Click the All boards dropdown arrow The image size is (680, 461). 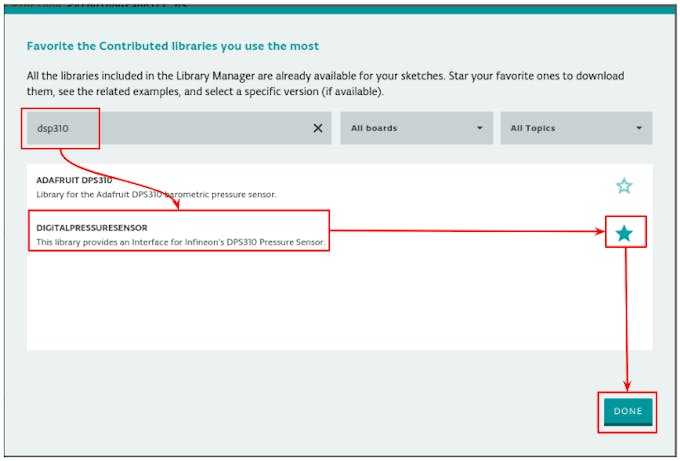tap(479, 128)
